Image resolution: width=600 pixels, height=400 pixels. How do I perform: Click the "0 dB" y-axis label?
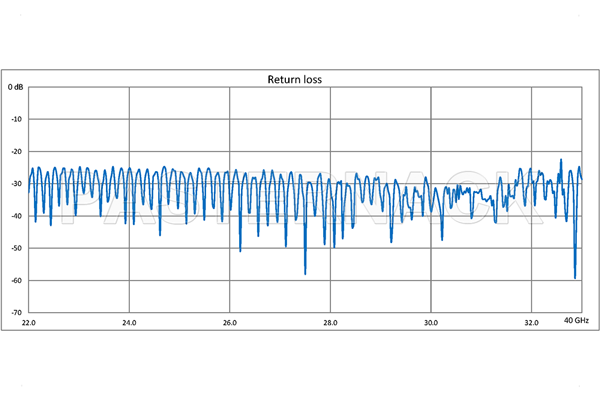click(16, 88)
